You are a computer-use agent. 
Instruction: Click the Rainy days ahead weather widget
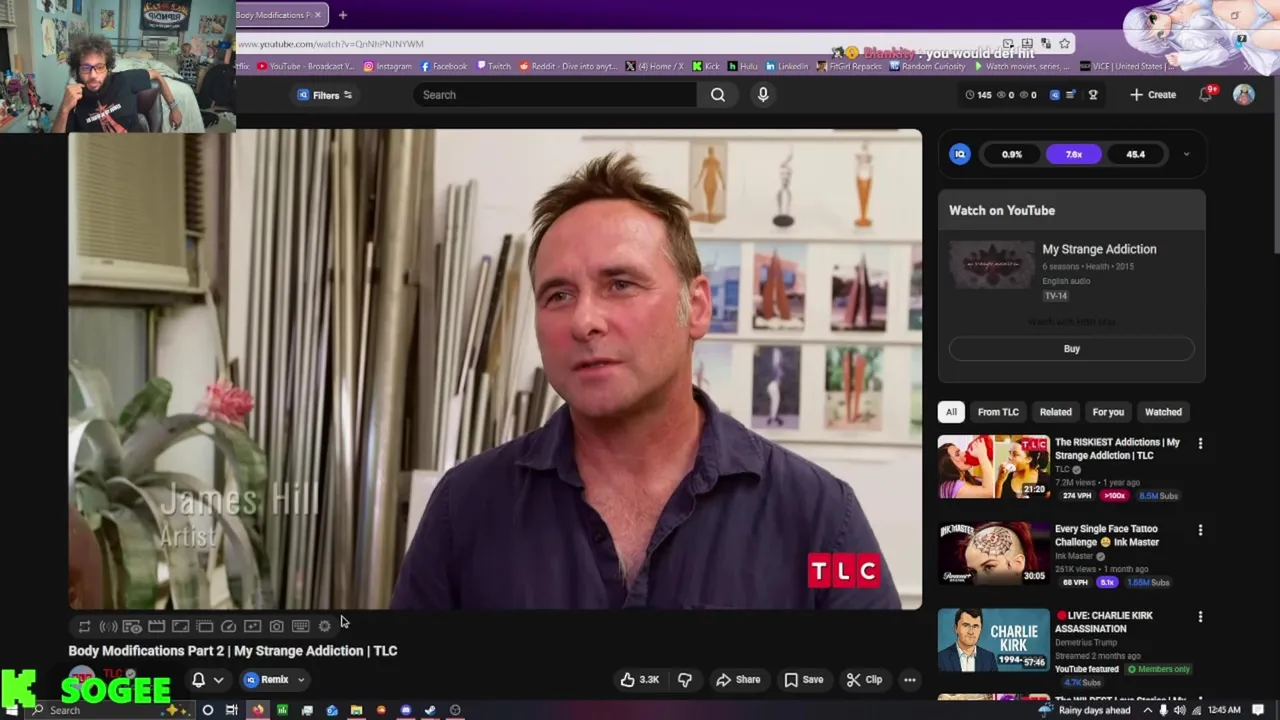(x=1085, y=710)
